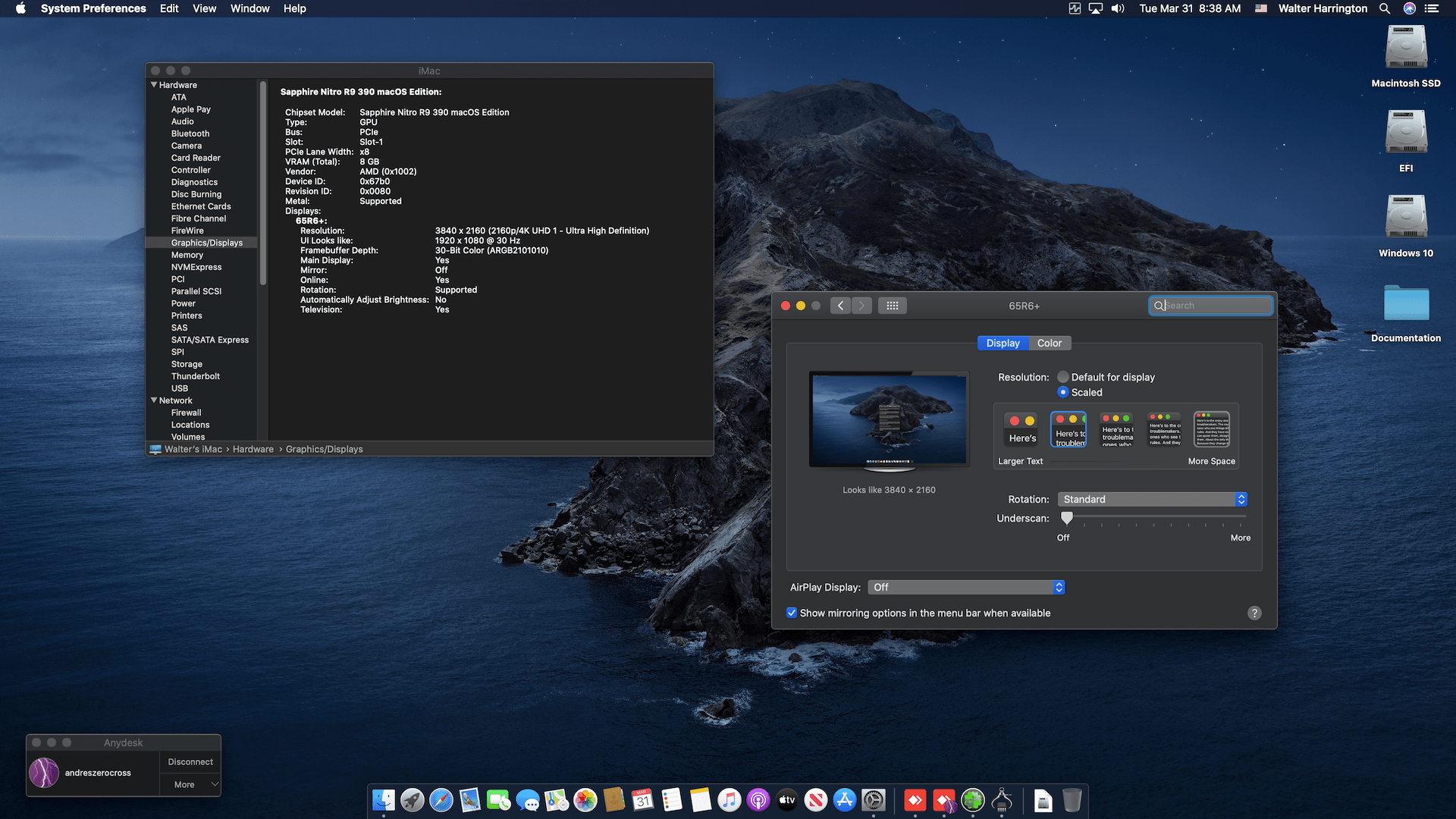Screen dimensions: 1456x819
Task: Click System Preferences gear in the Dock
Action: 874,800
